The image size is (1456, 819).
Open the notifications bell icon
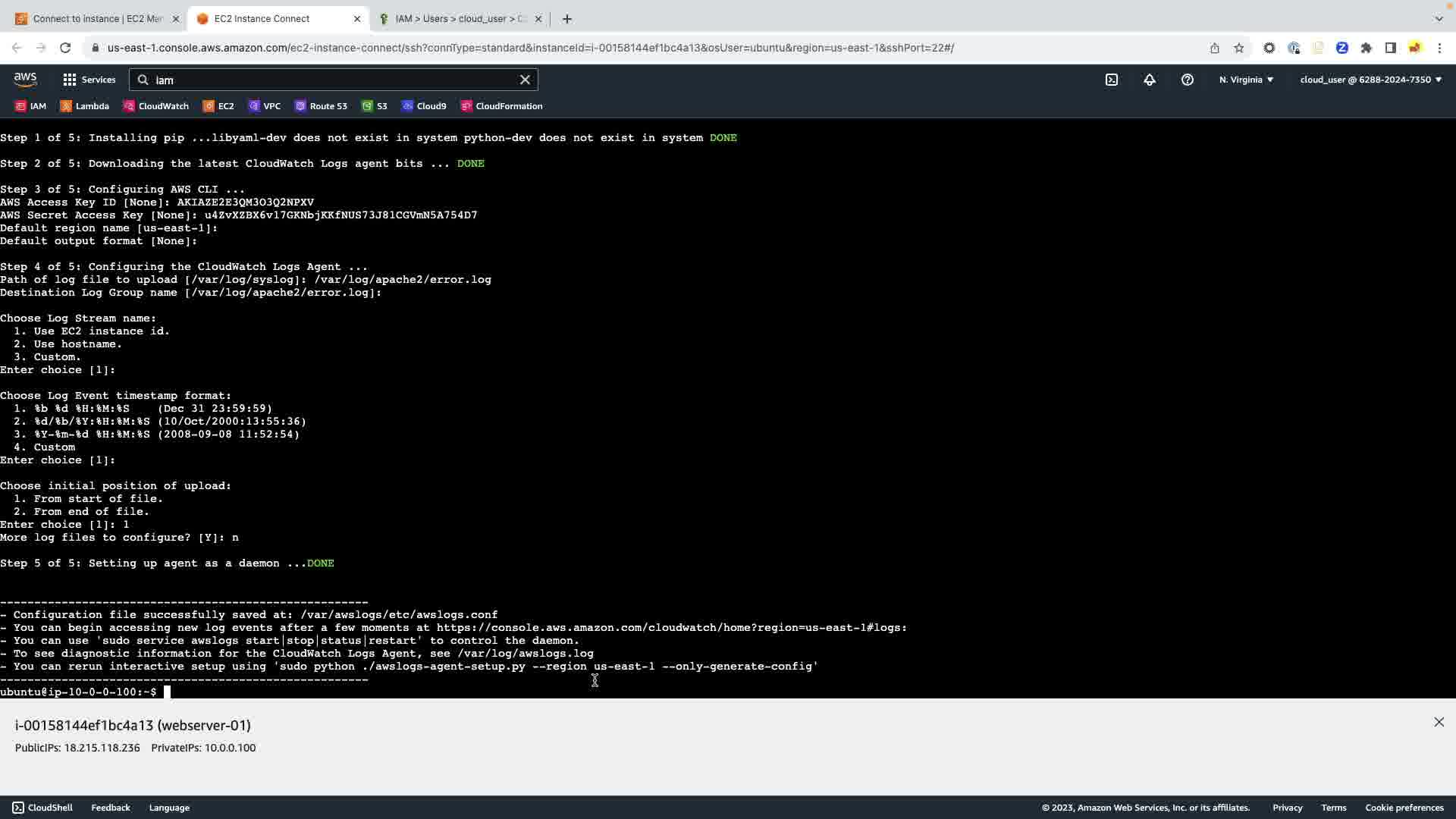[x=1150, y=80]
